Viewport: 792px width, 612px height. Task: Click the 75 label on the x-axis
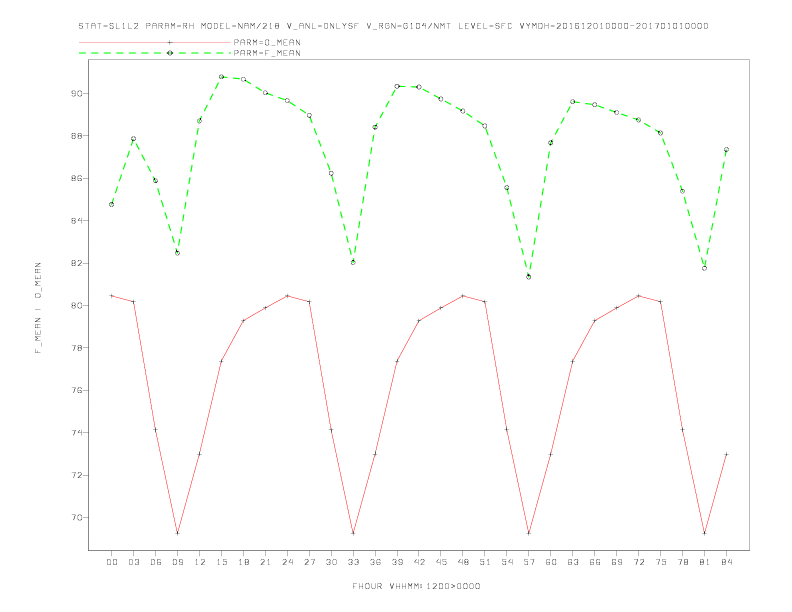coord(661,562)
